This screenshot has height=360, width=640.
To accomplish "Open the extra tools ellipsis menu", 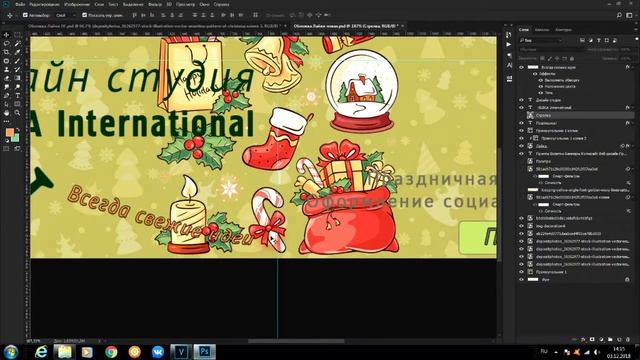I will pos(7,121).
